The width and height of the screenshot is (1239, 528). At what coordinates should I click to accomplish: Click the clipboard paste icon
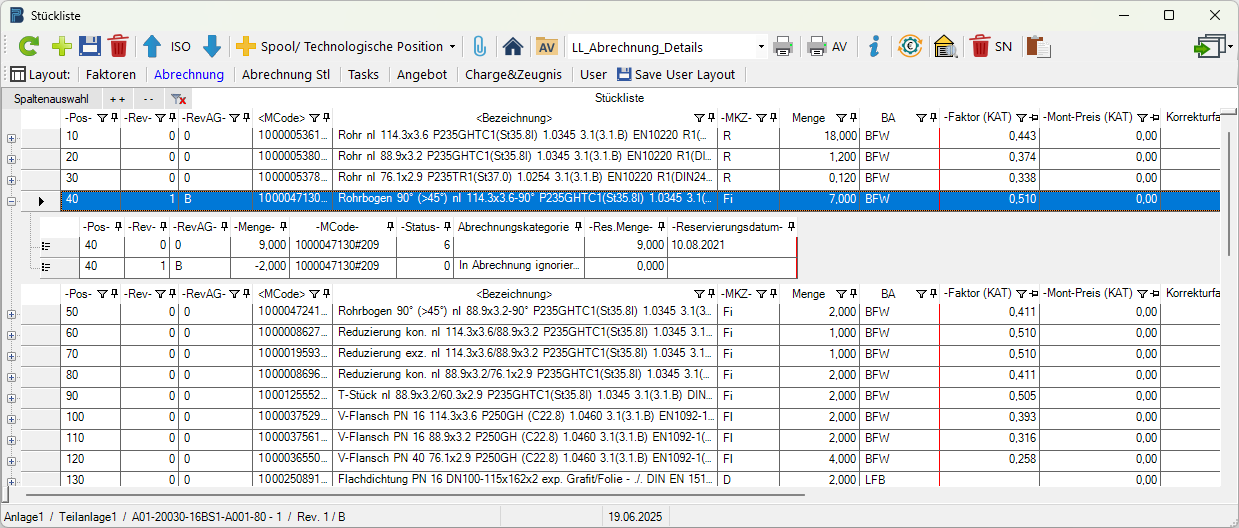point(1039,46)
